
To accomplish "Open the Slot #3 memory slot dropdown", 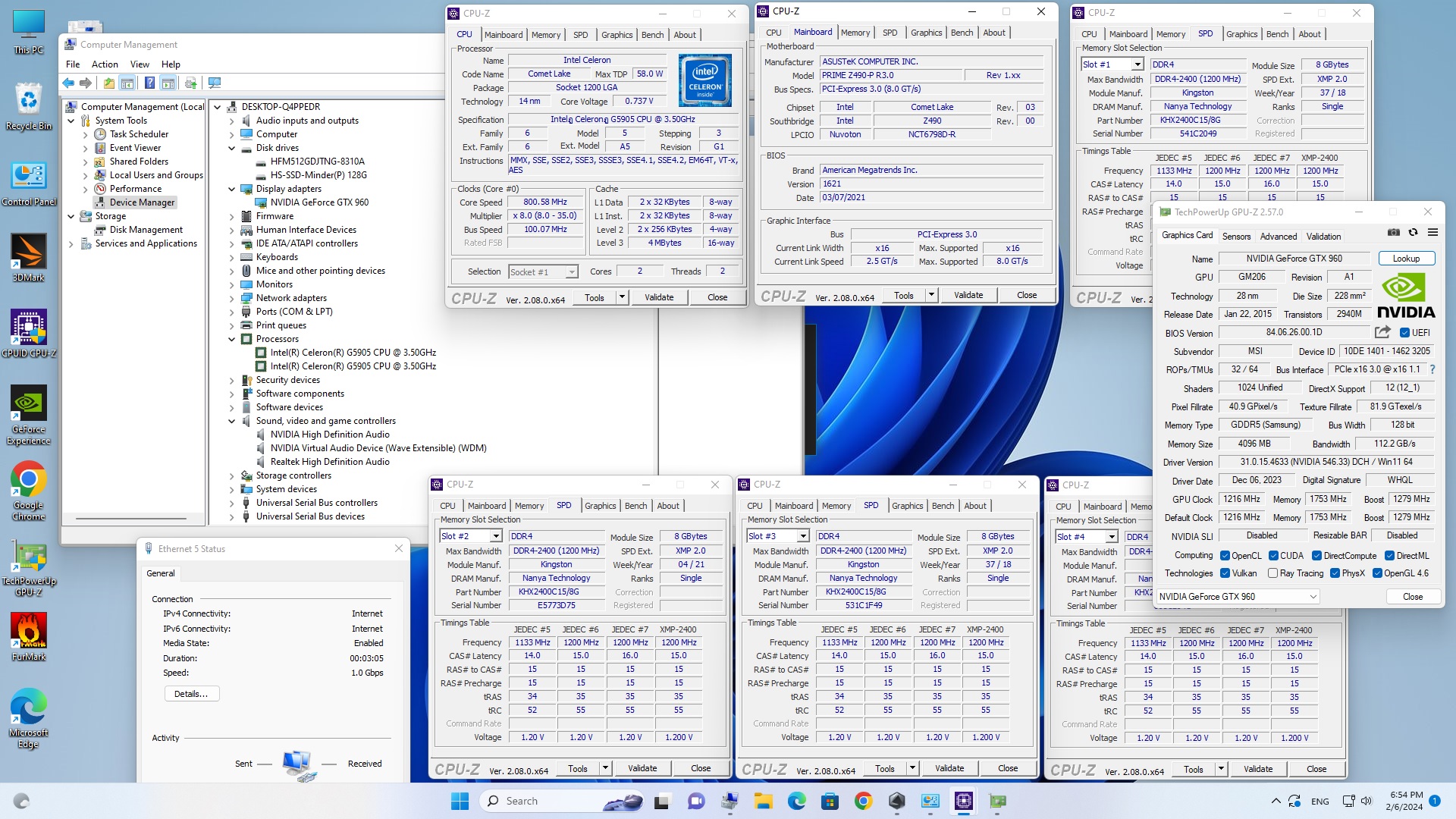I will [803, 536].
